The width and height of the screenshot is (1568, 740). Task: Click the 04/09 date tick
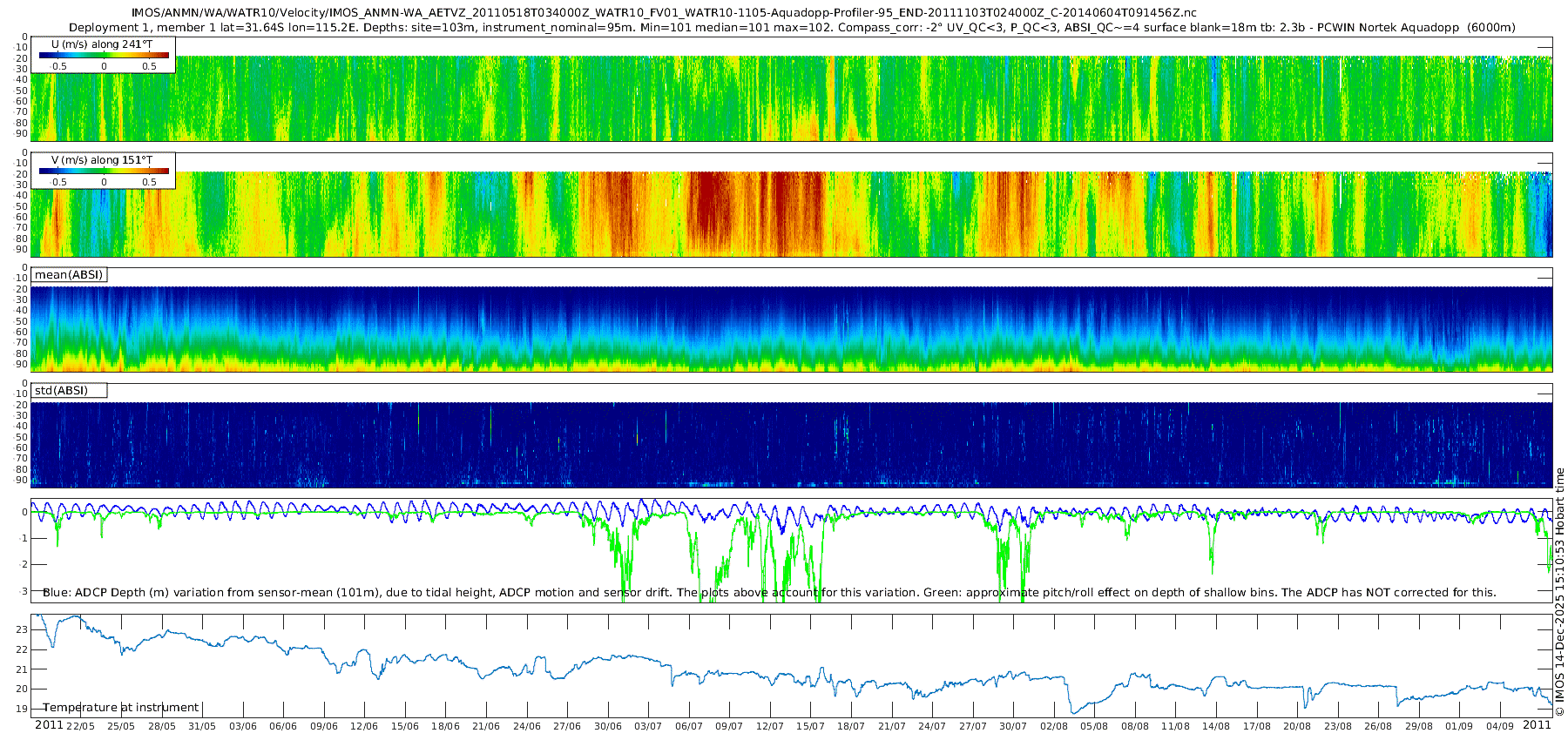point(1499,726)
